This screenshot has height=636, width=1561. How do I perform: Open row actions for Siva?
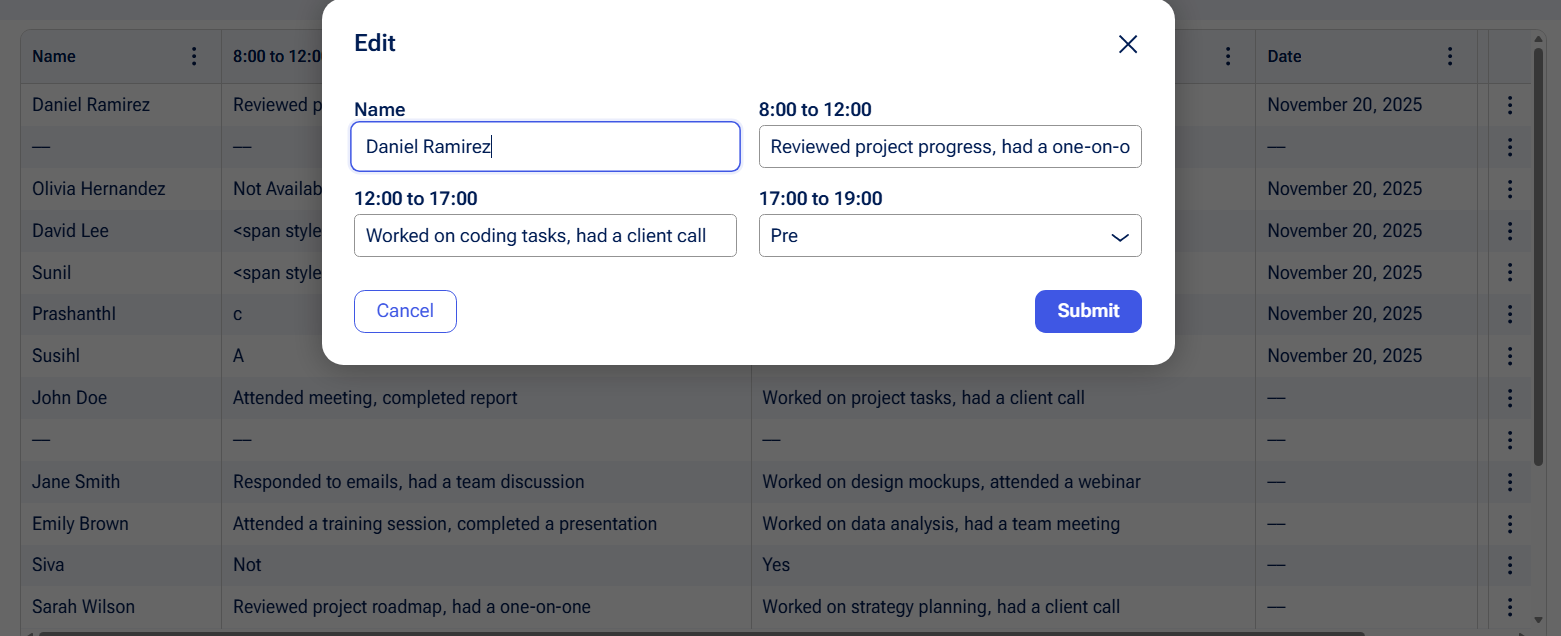click(1510, 565)
